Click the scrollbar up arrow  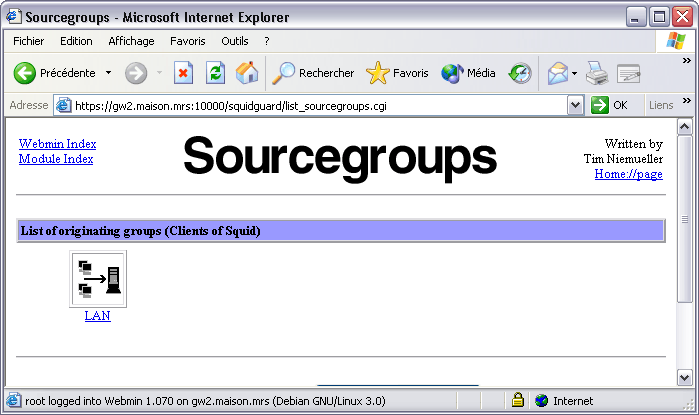click(685, 127)
